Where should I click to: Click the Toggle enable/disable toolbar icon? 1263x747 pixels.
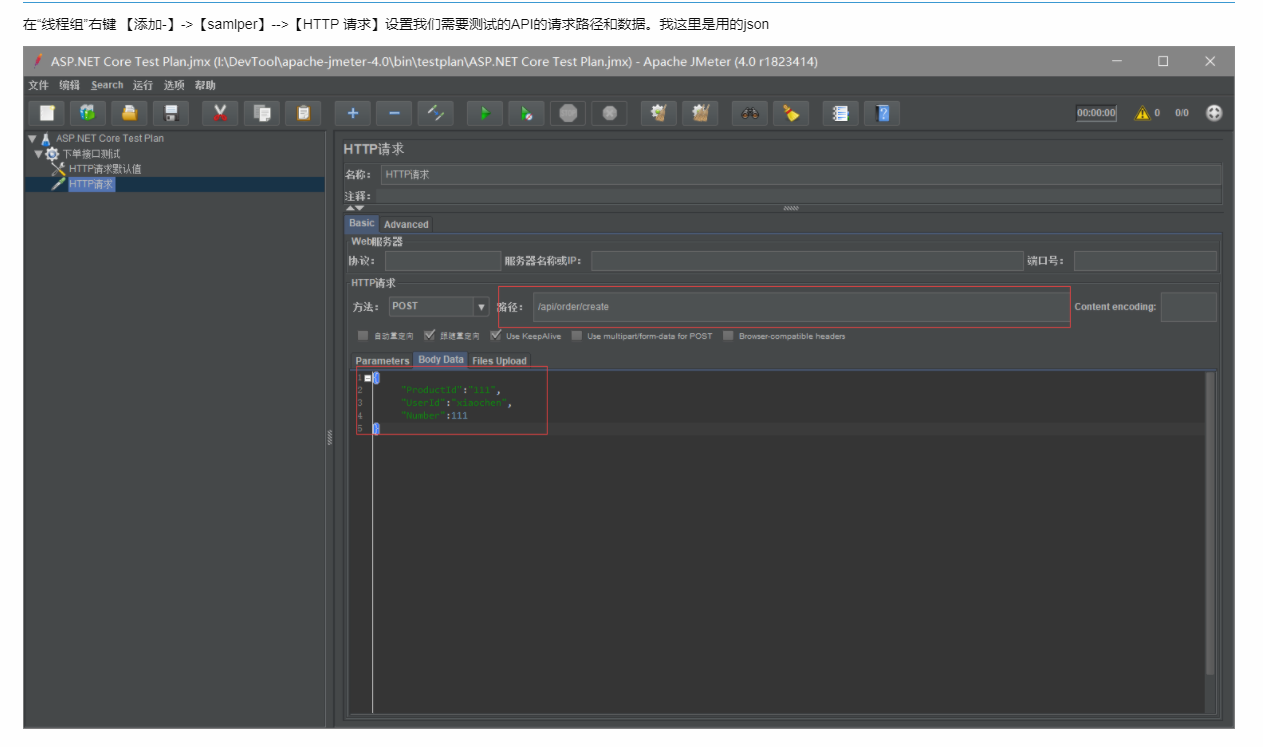436,113
